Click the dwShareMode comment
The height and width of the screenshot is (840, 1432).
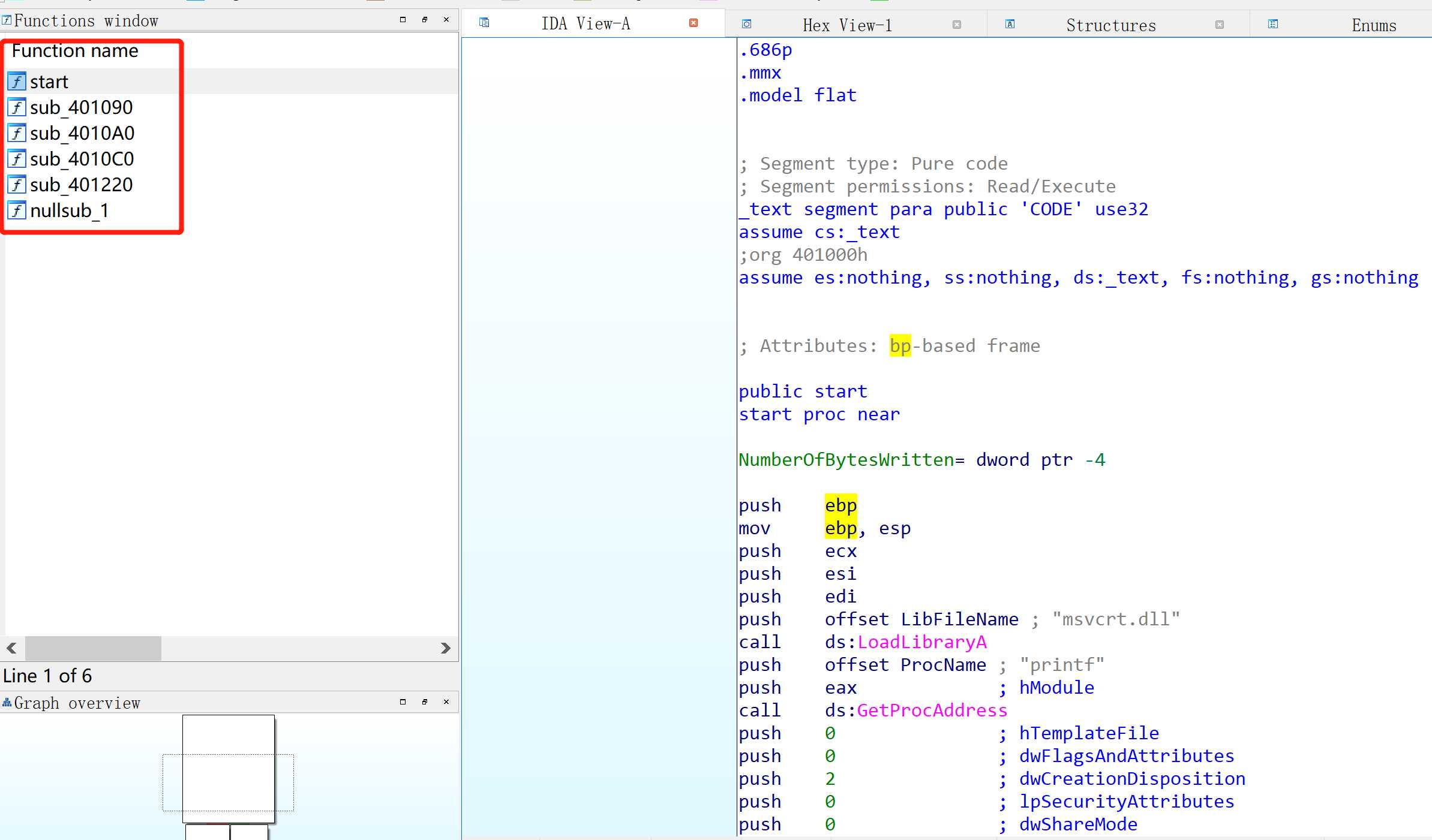pyautogui.click(x=1078, y=824)
